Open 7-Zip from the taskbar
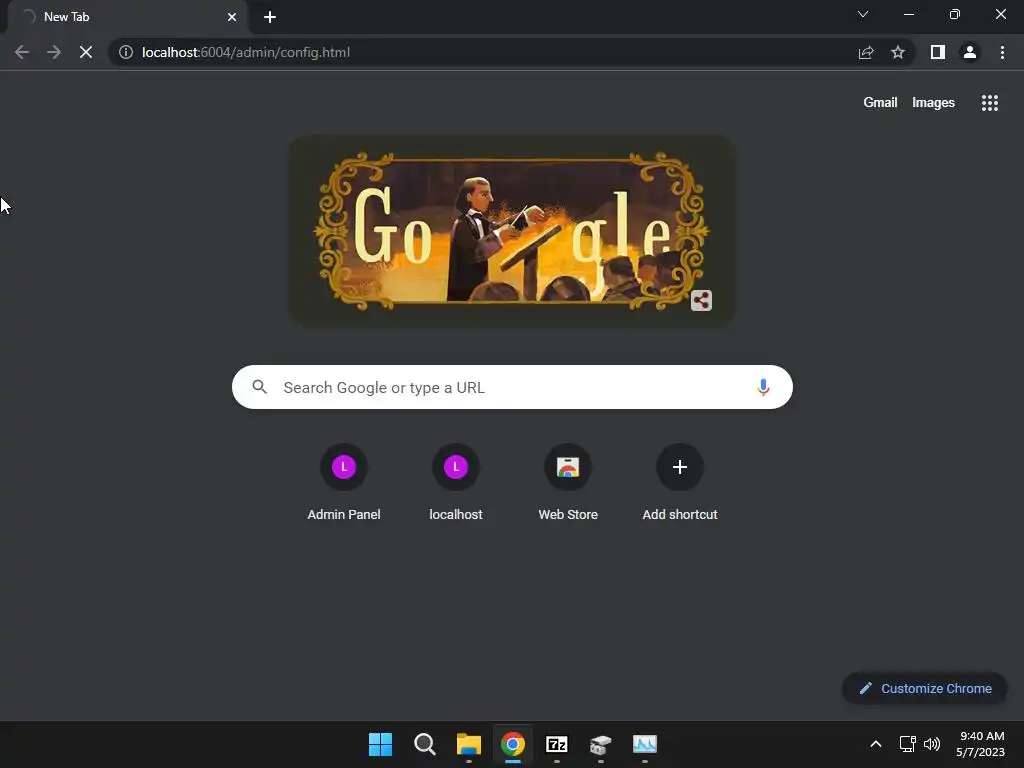 [556, 744]
